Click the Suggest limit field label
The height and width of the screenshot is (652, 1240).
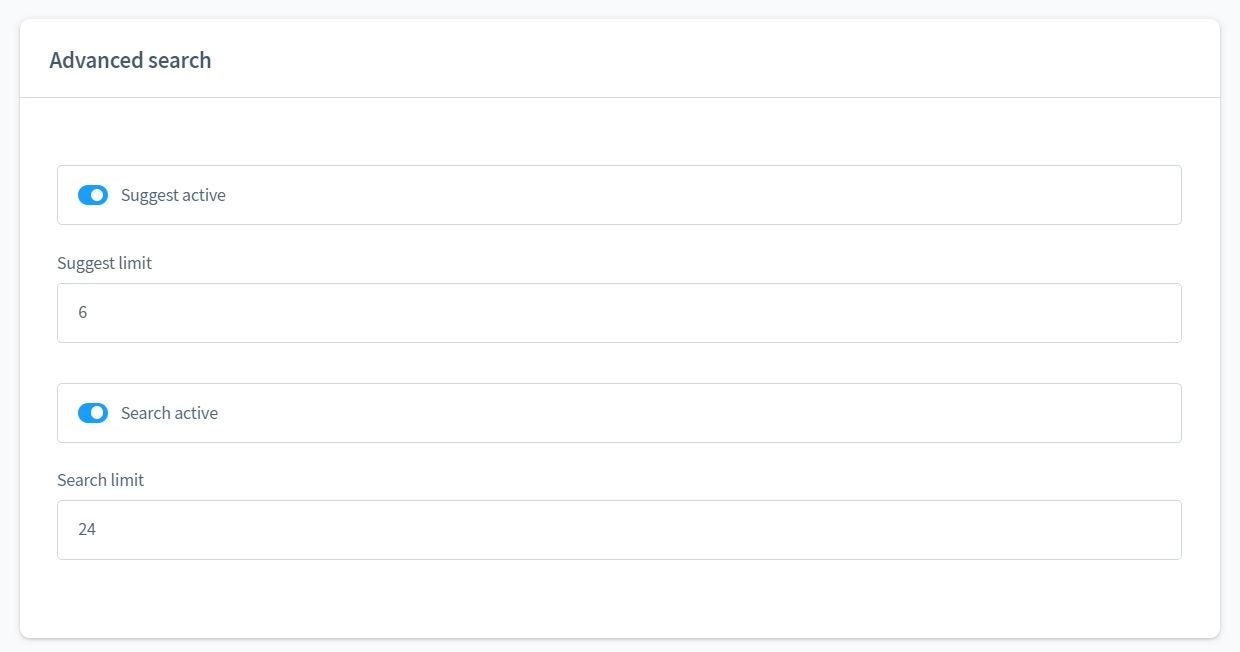pyautogui.click(x=105, y=263)
